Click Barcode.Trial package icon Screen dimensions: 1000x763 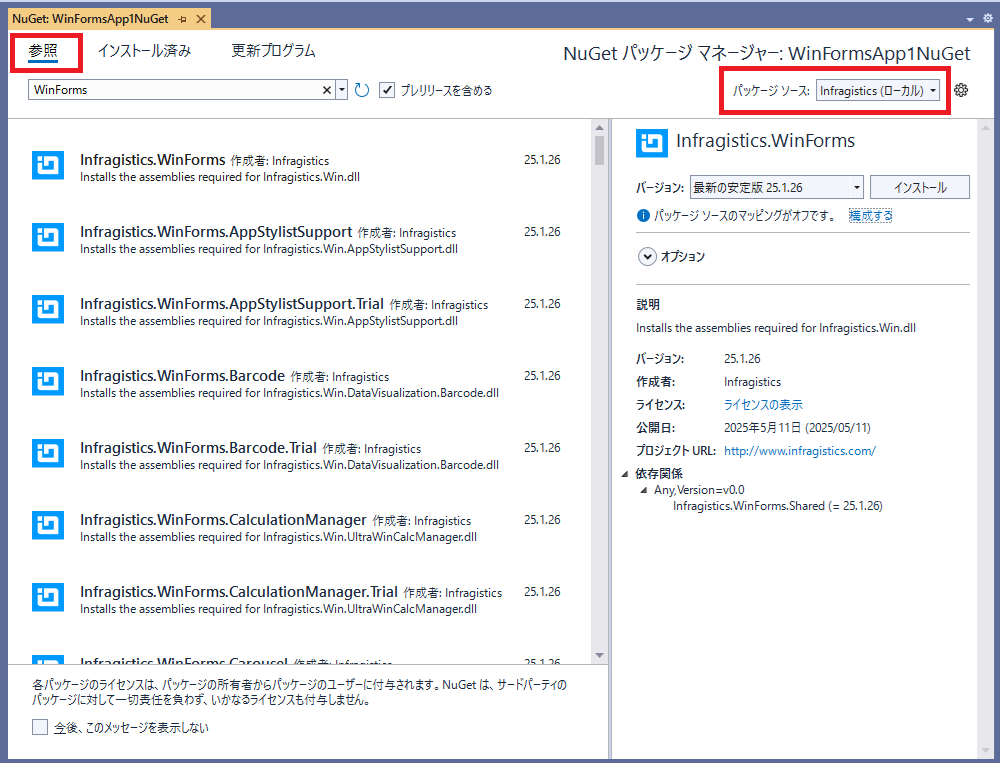click(48, 454)
